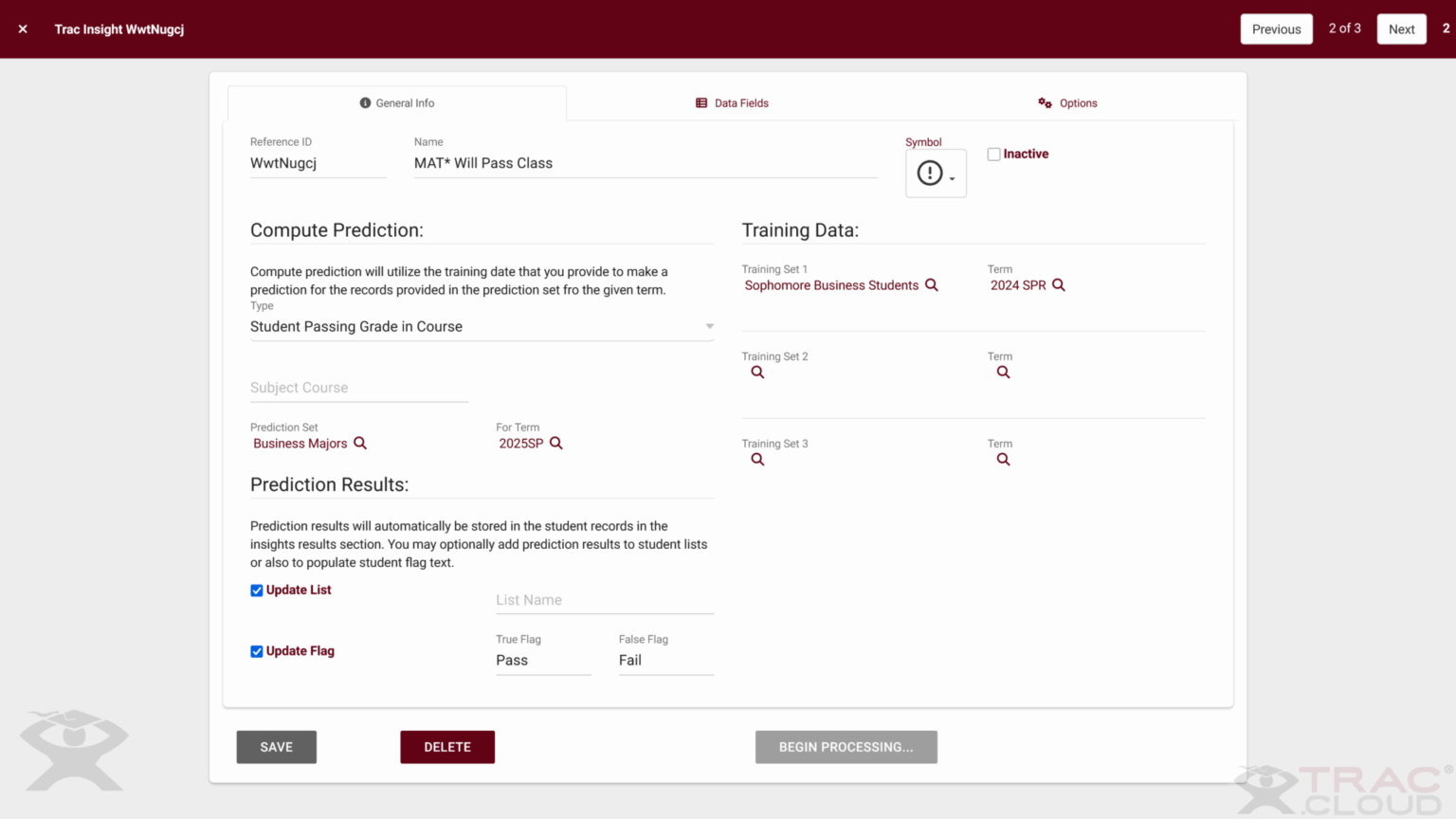Click the List Name input field
The width and height of the screenshot is (1456, 819).
(604, 600)
